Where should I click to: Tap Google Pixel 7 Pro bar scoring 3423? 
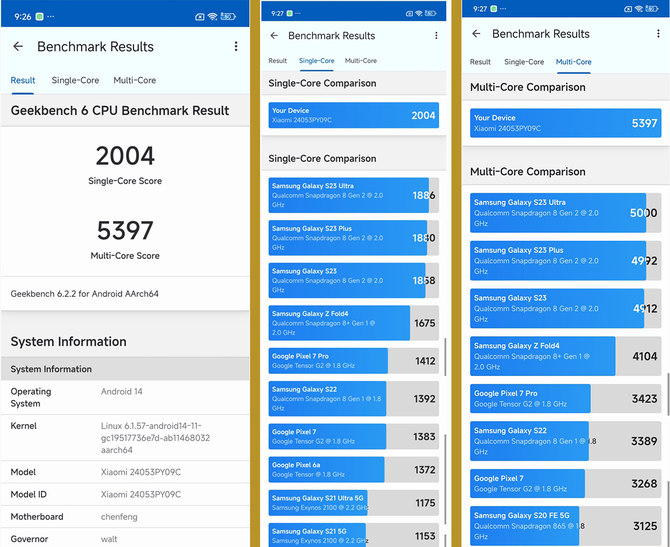pyautogui.click(x=565, y=399)
